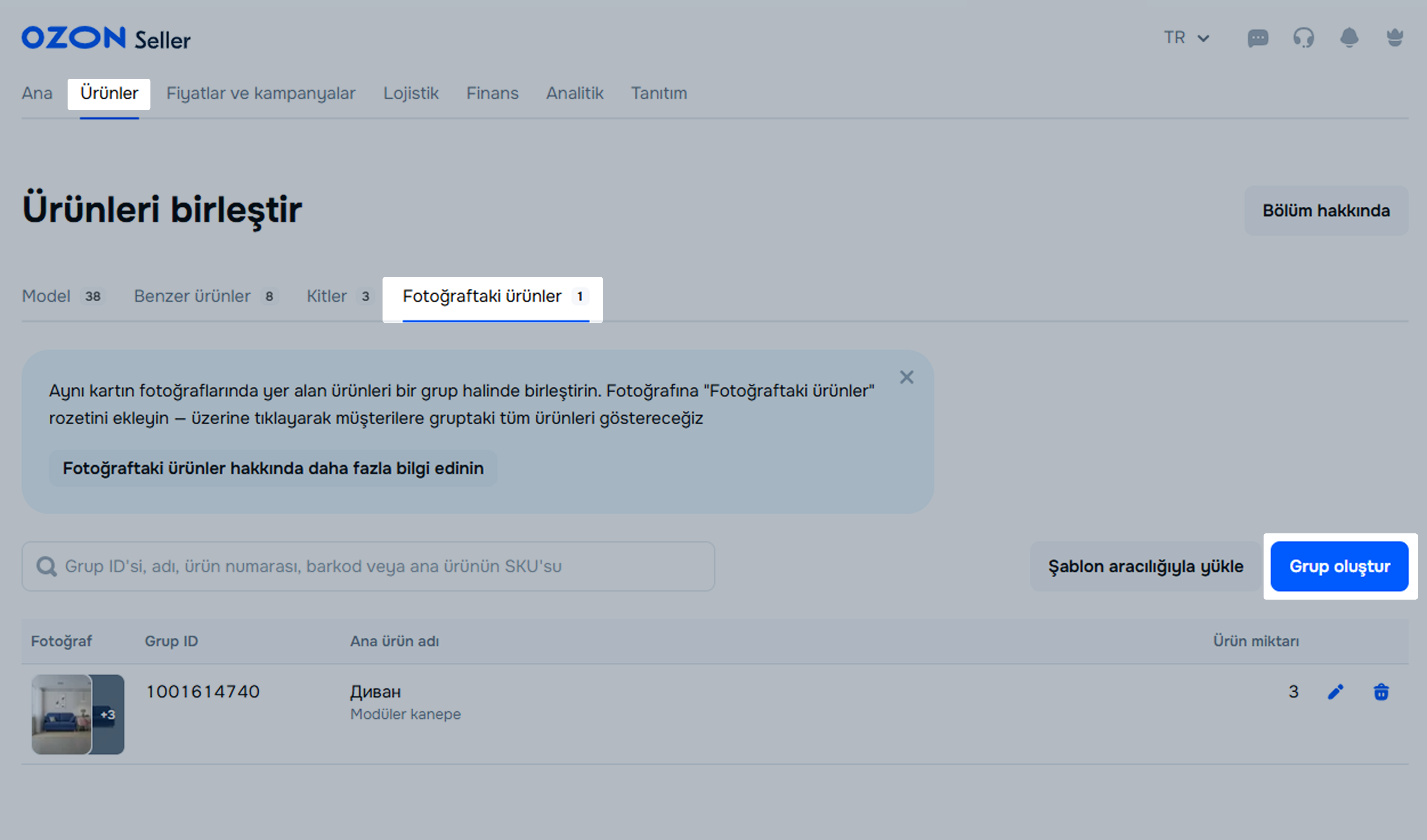
Task: Close the info banner with X
Action: [906, 378]
